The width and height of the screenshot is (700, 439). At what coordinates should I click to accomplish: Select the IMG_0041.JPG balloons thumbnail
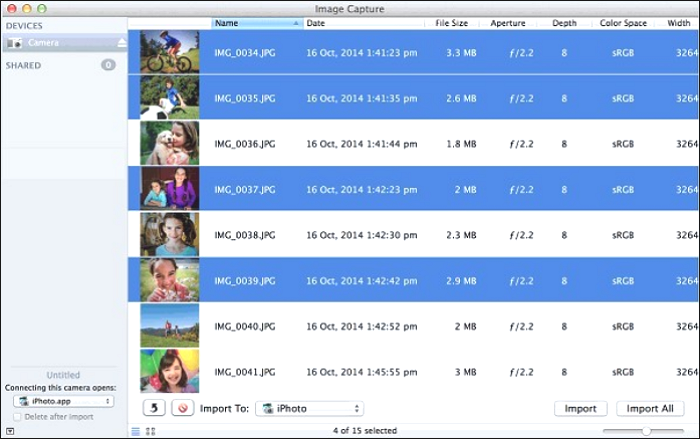[x=170, y=371]
